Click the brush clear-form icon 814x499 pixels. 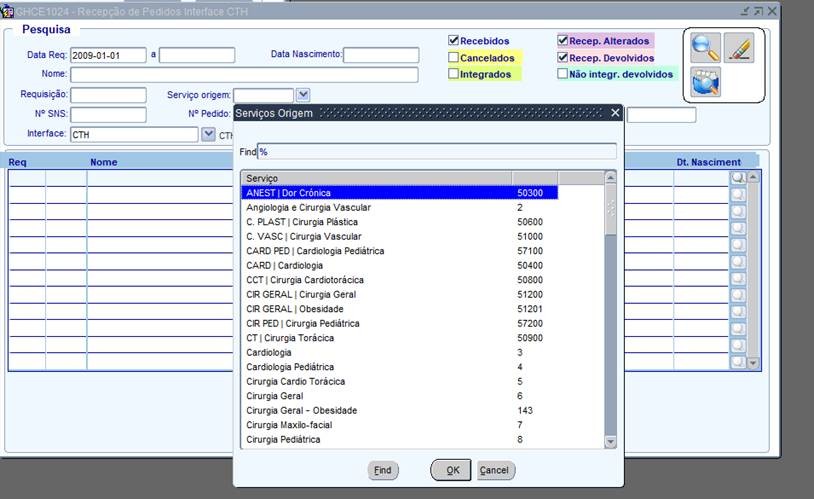[x=739, y=47]
